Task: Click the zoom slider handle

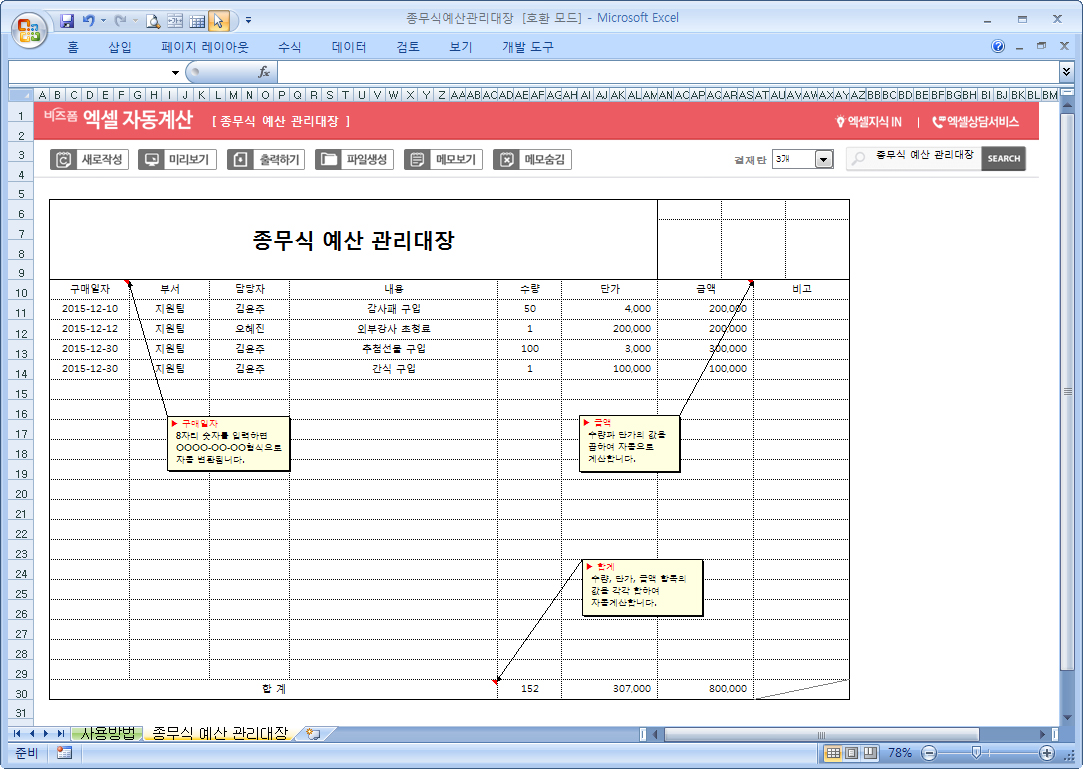Action: (976, 752)
